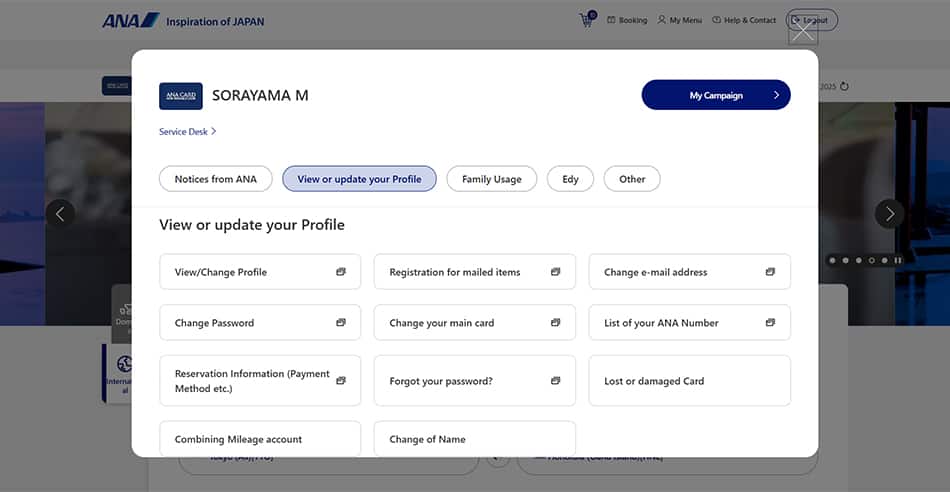The image size is (950, 492).
Task: Open the Other tab
Action: (x=632, y=179)
